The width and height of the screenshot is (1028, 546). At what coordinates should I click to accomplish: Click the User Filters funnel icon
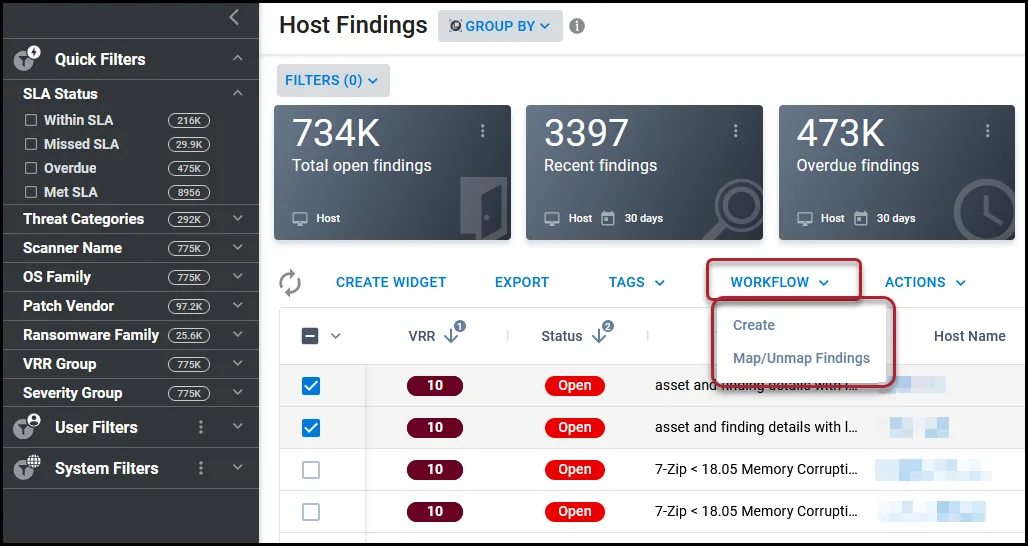28,427
